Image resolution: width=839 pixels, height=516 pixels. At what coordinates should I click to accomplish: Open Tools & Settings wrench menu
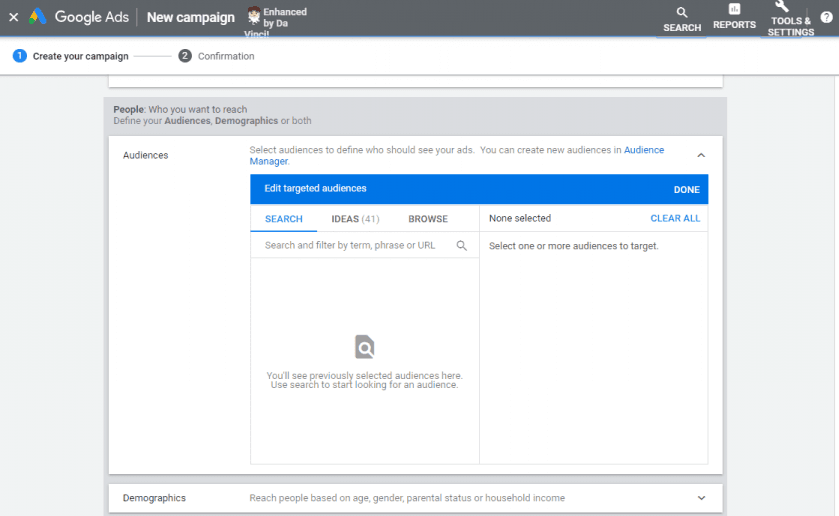789,17
